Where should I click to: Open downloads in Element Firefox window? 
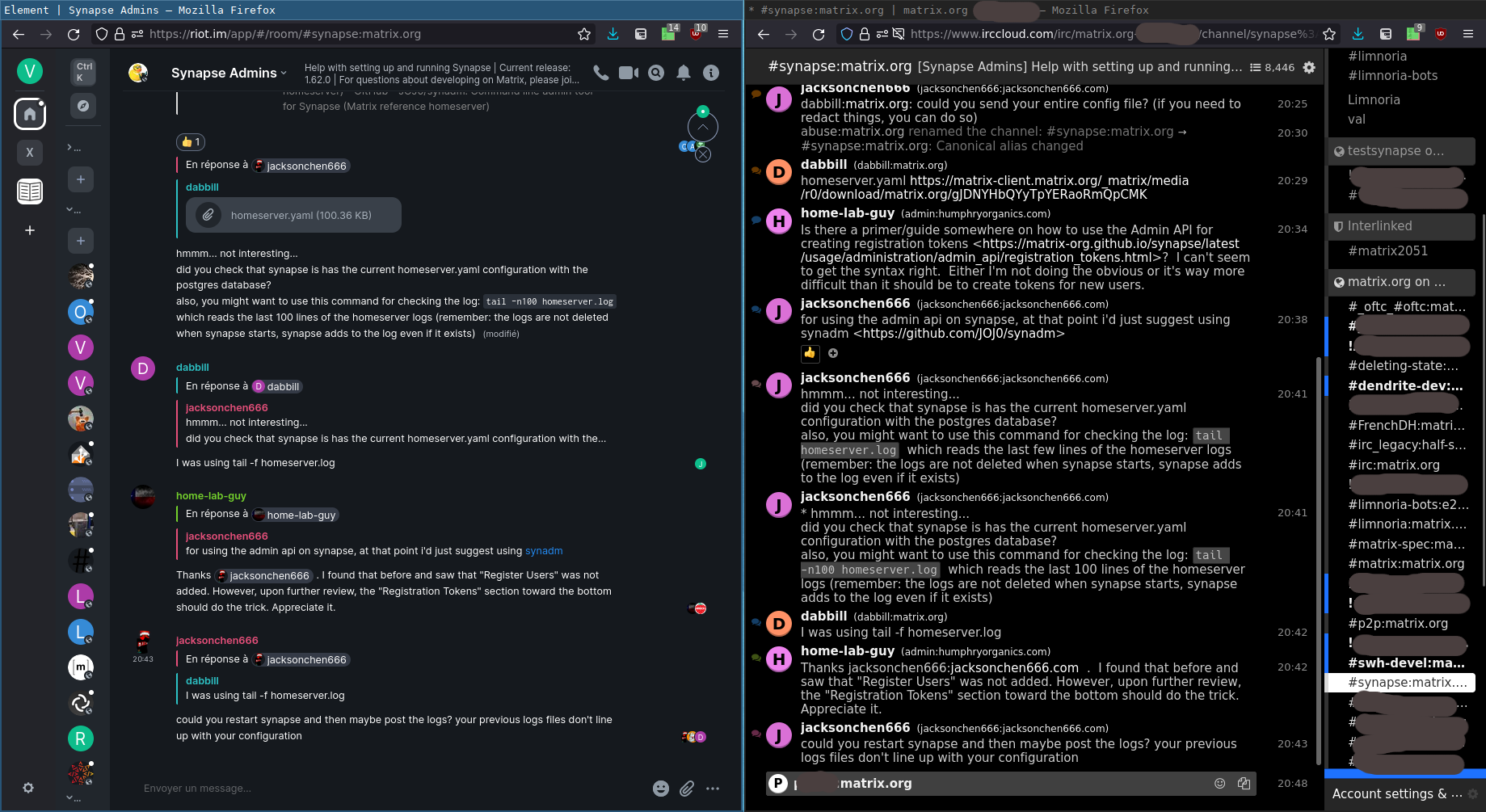coord(613,34)
